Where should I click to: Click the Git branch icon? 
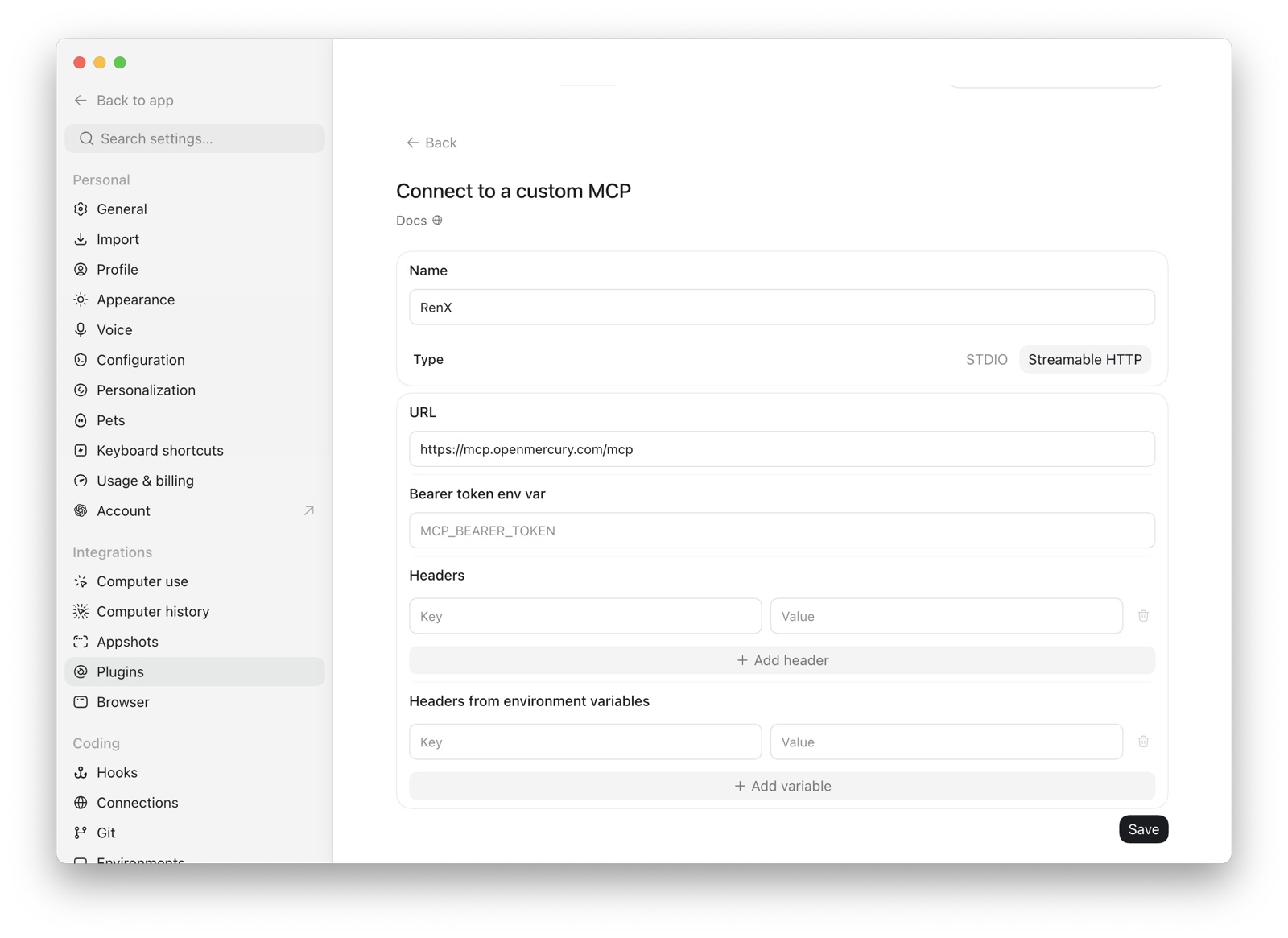[x=80, y=833]
